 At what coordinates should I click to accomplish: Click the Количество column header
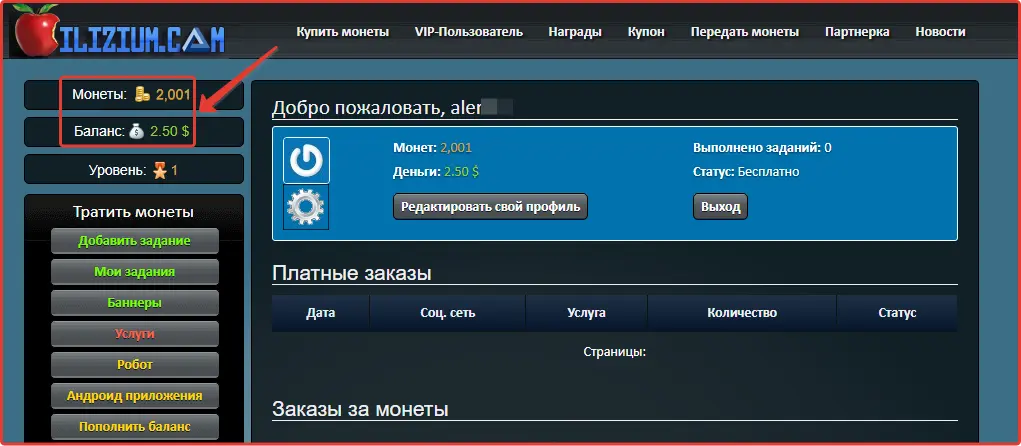[742, 313]
